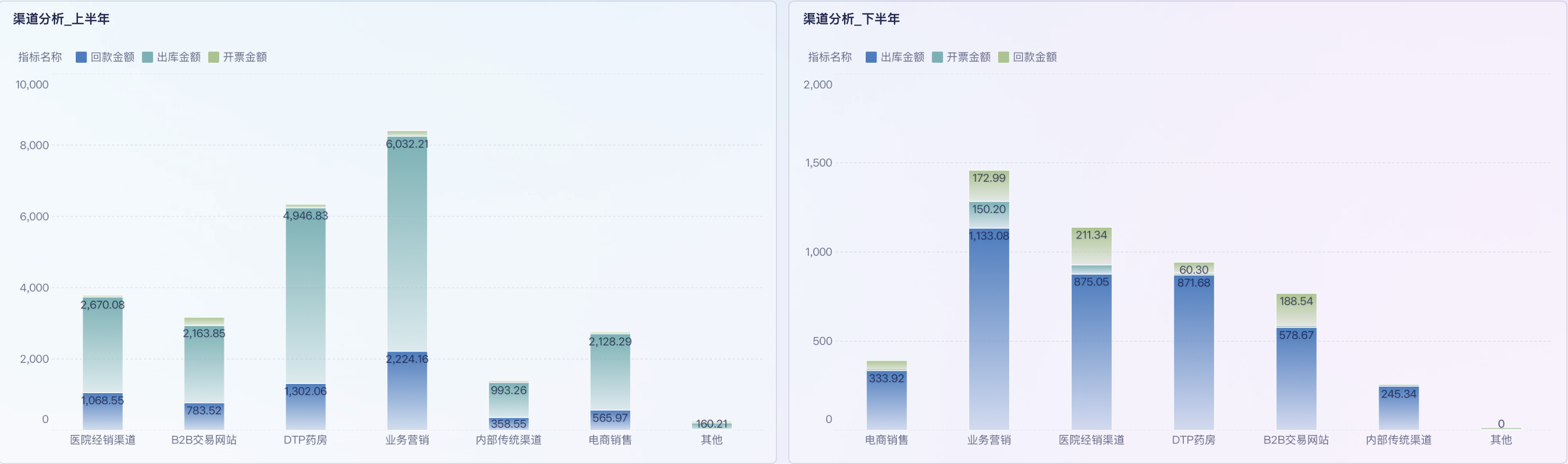
Task: Click the 60.30 green segment in 下半年 chart
Action: [x=1194, y=268]
